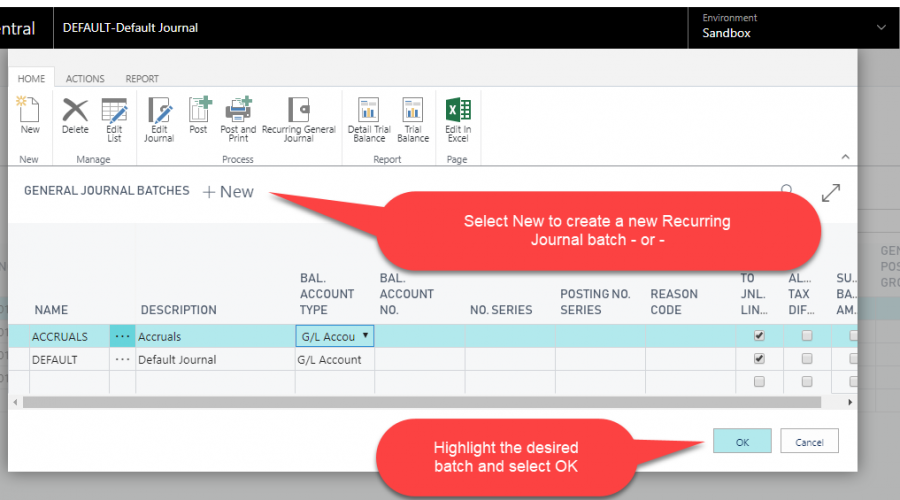Click the New document ribbon icon

click(29, 116)
